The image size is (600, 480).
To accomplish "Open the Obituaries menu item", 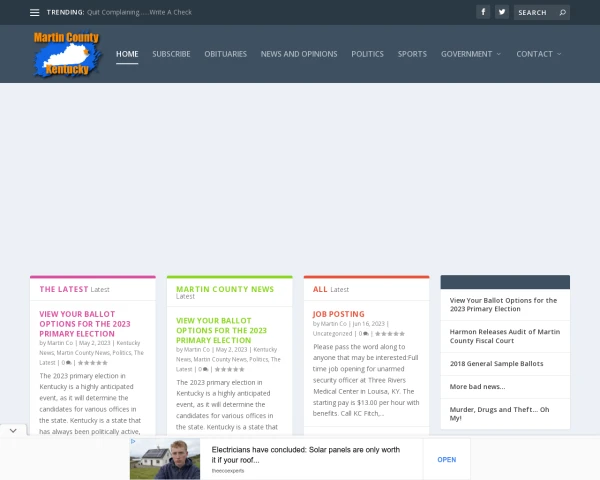I will click(225, 54).
